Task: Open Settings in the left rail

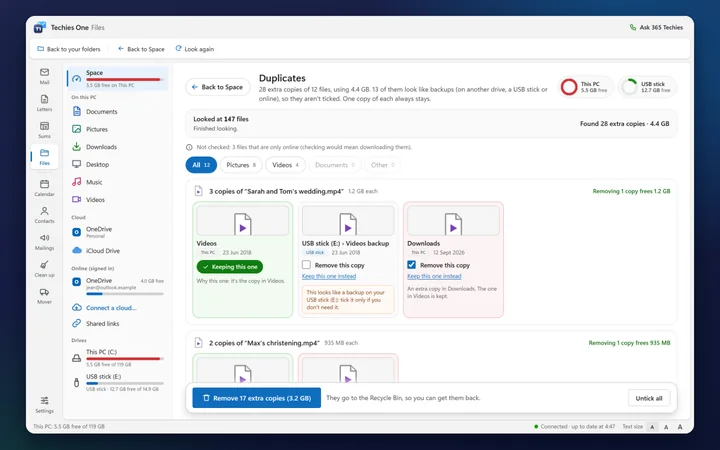Action: click(x=45, y=405)
